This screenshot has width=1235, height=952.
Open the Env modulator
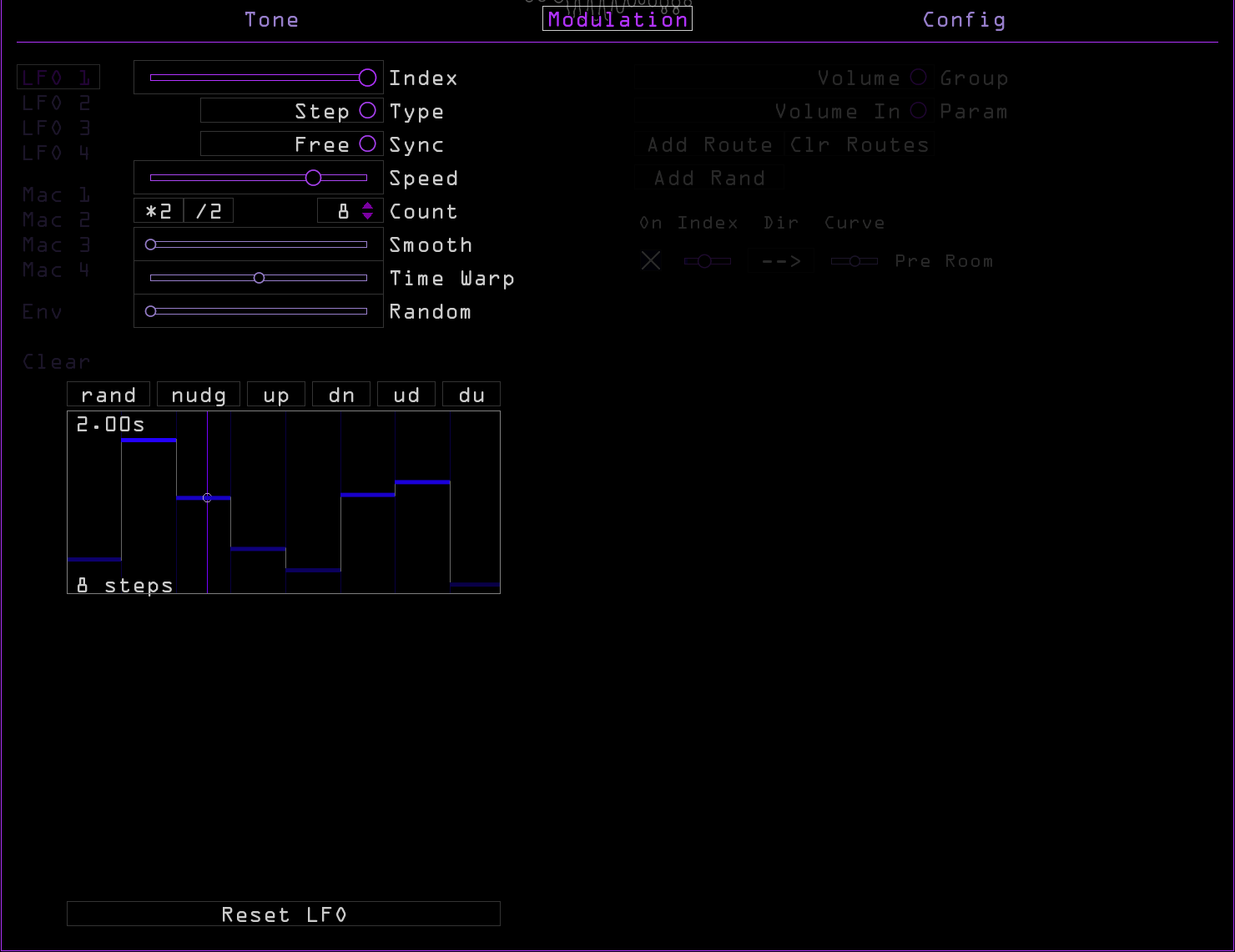click(x=43, y=311)
